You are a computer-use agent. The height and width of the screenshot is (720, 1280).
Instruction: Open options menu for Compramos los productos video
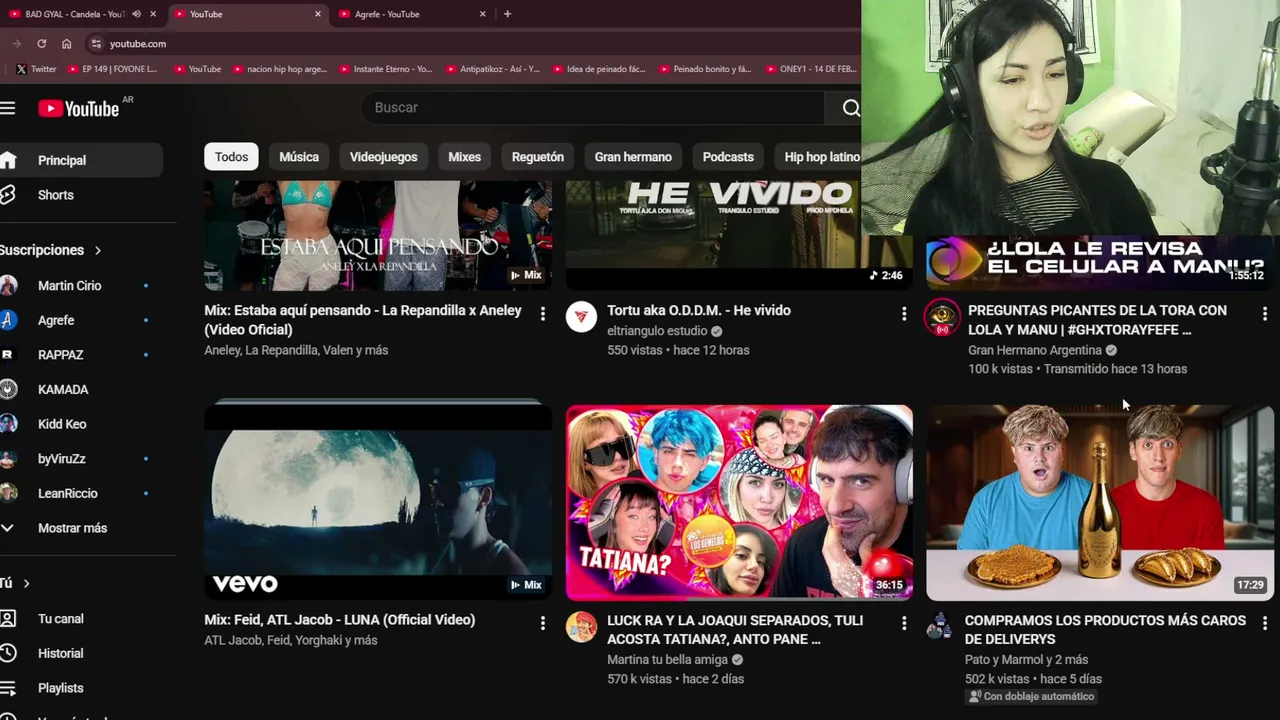tap(1265, 623)
